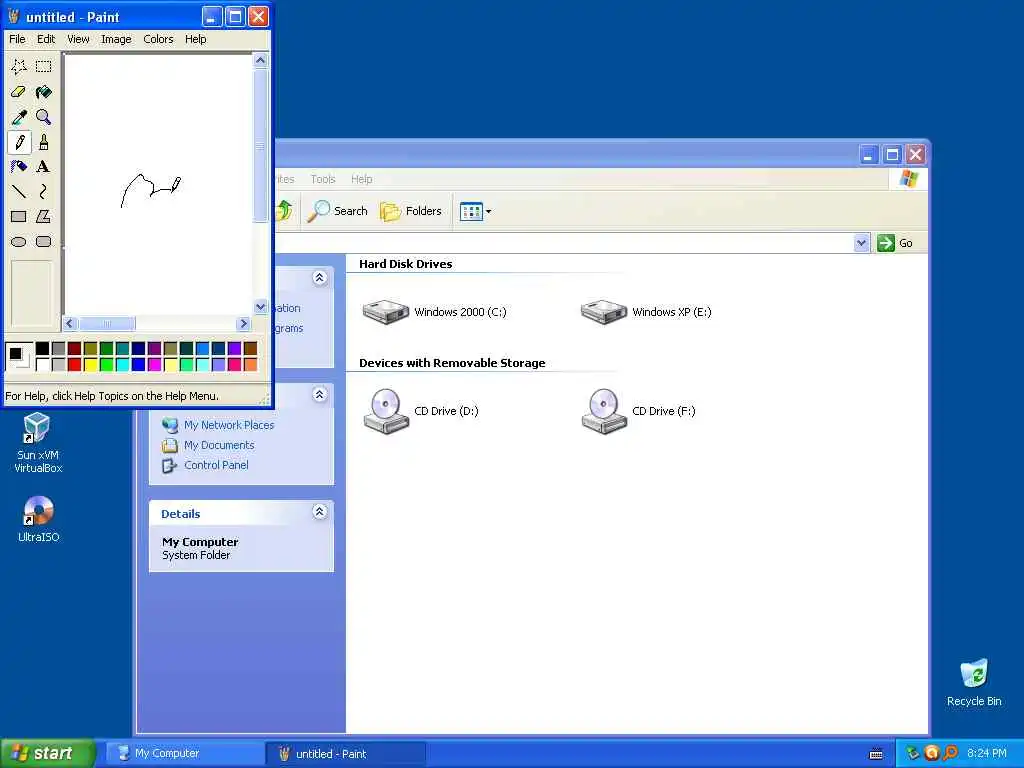
Task: Open the View menu in Paint
Action: [x=78, y=39]
